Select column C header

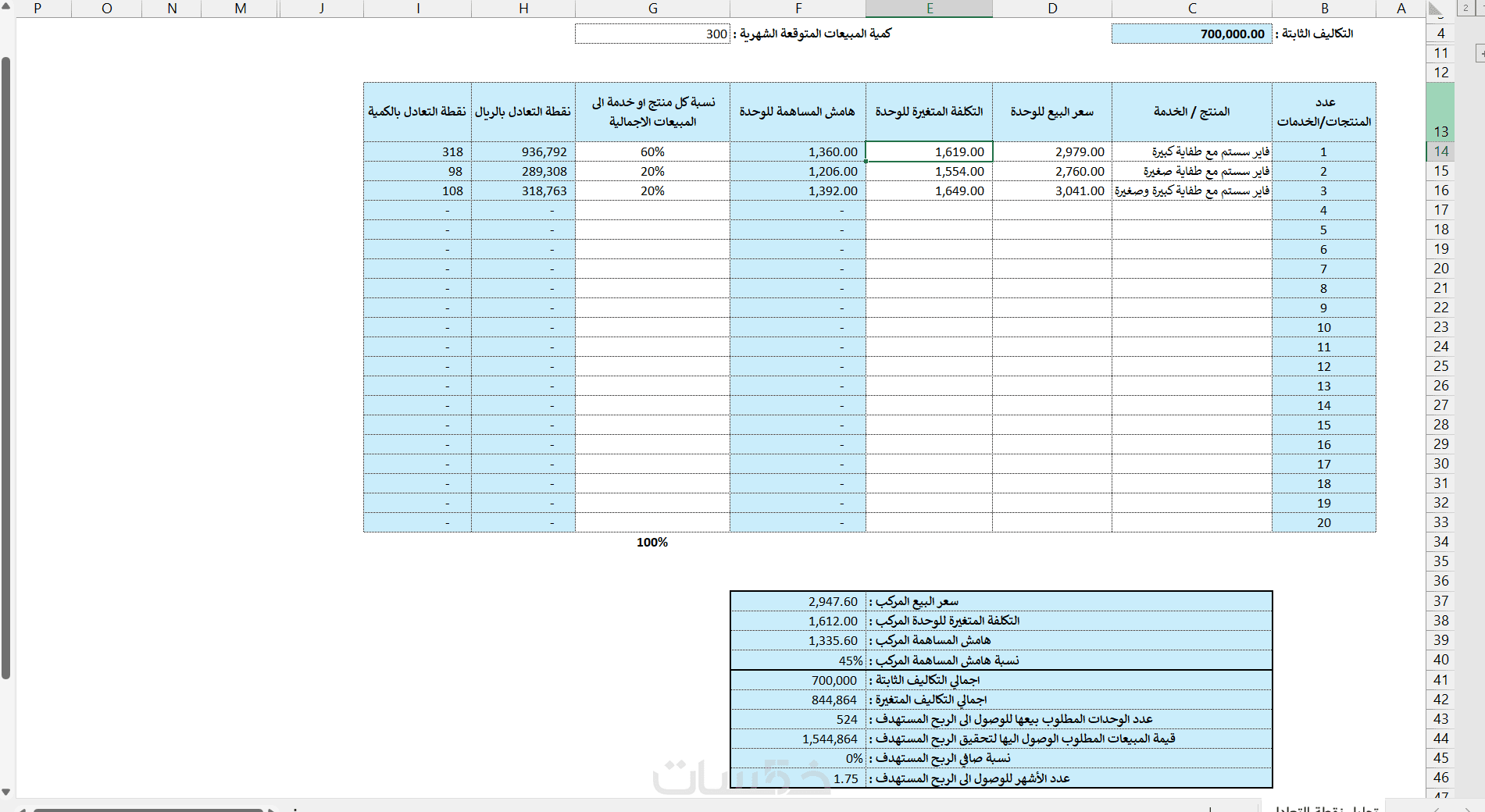click(x=1192, y=9)
